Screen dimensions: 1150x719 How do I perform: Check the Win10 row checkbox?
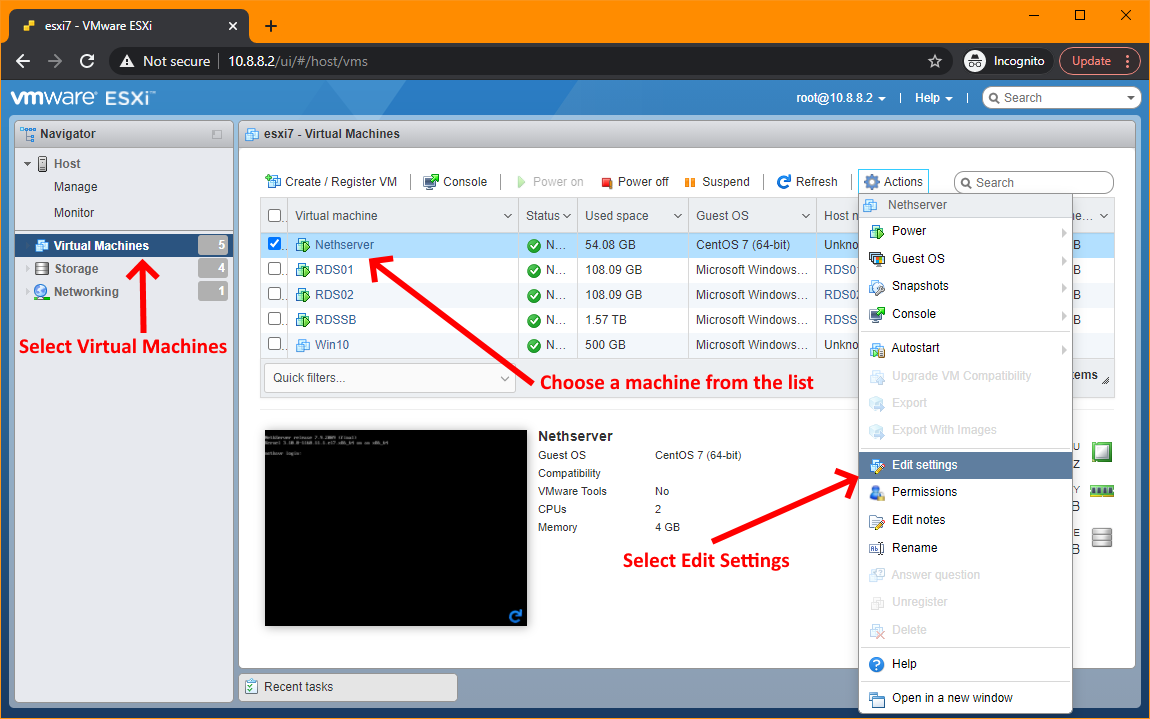[x=274, y=343]
